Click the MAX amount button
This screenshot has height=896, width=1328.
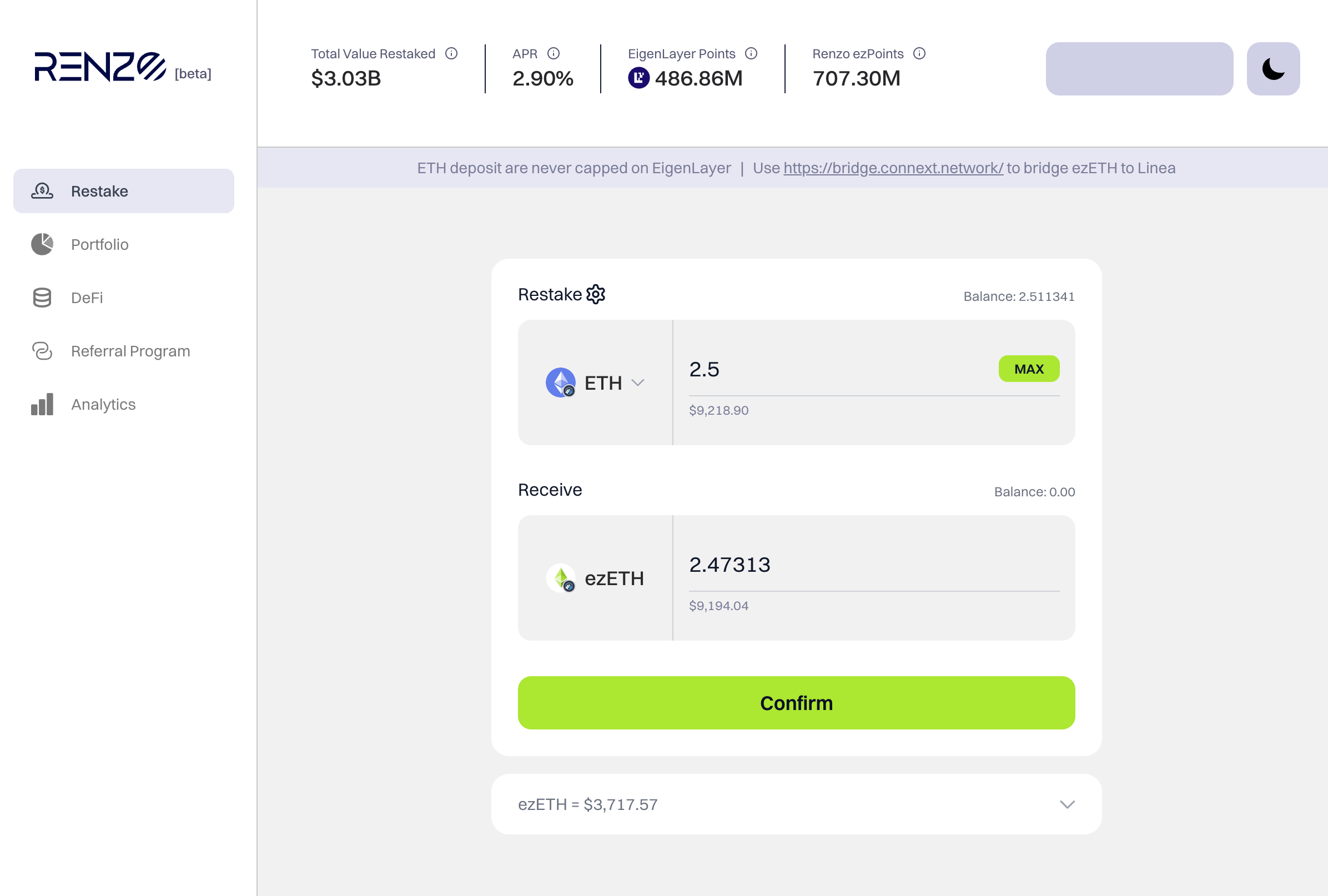point(1029,369)
